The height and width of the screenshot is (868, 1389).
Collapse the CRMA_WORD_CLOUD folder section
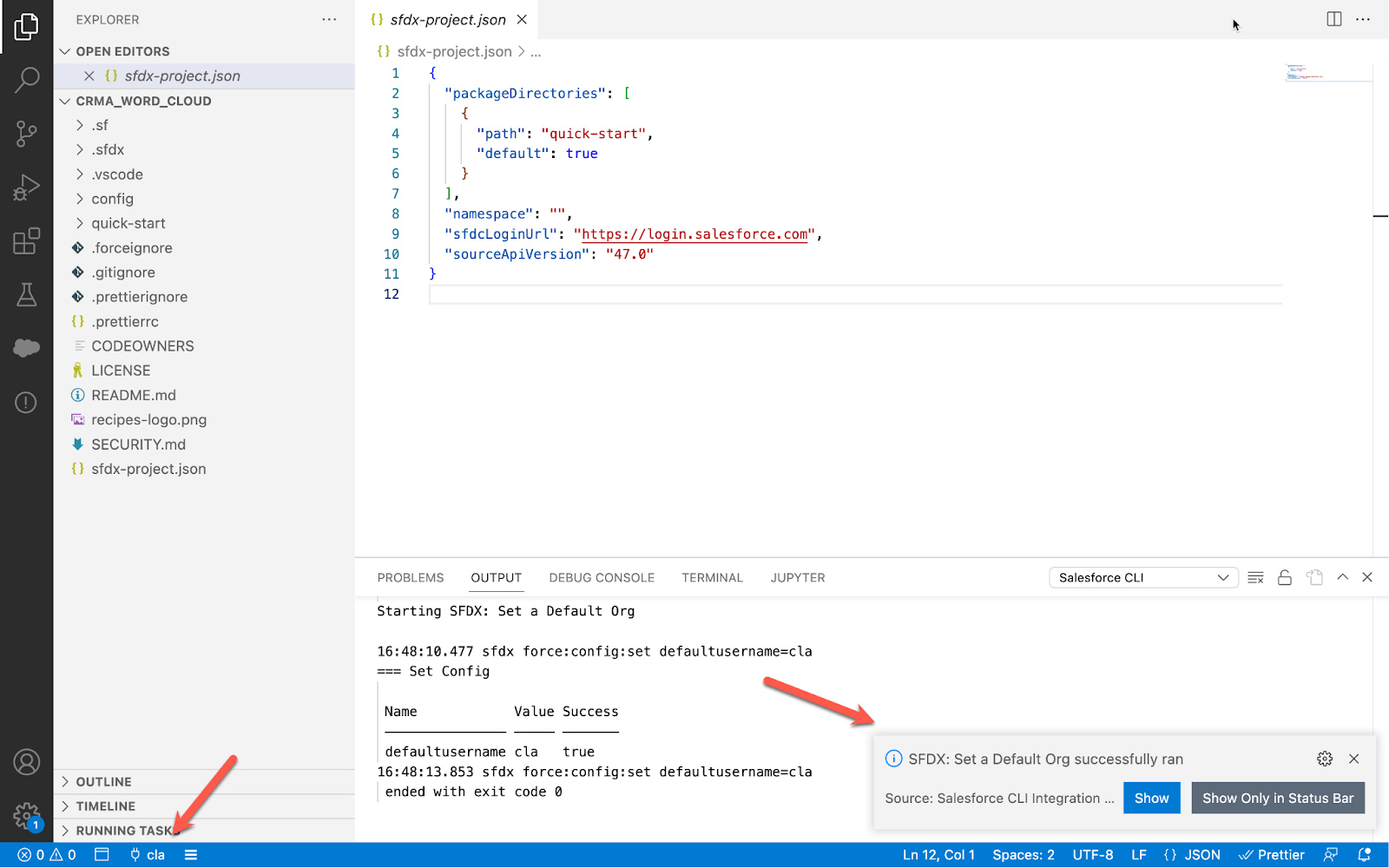(x=204, y=101)
